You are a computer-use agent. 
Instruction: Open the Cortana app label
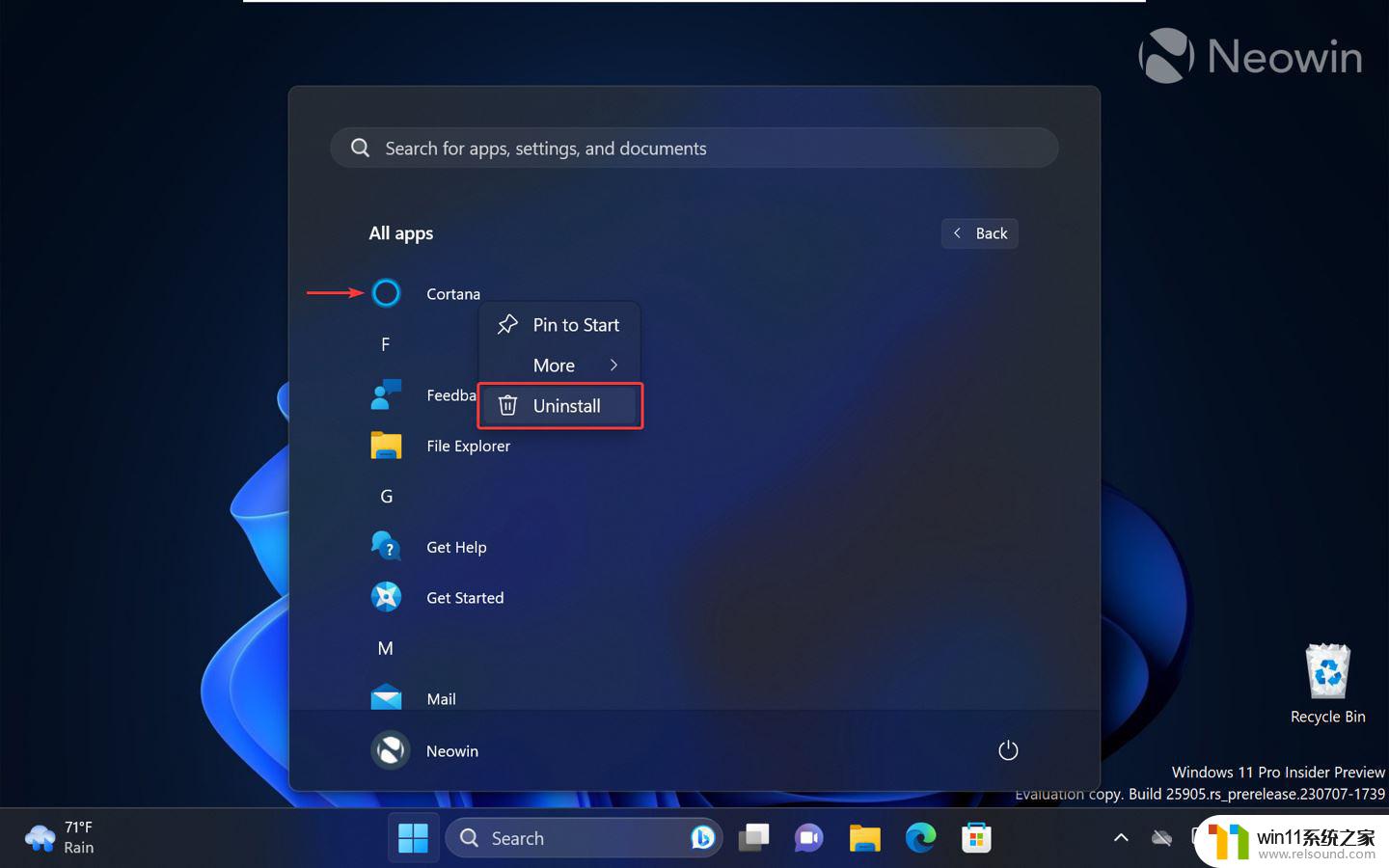(x=453, y=294)
